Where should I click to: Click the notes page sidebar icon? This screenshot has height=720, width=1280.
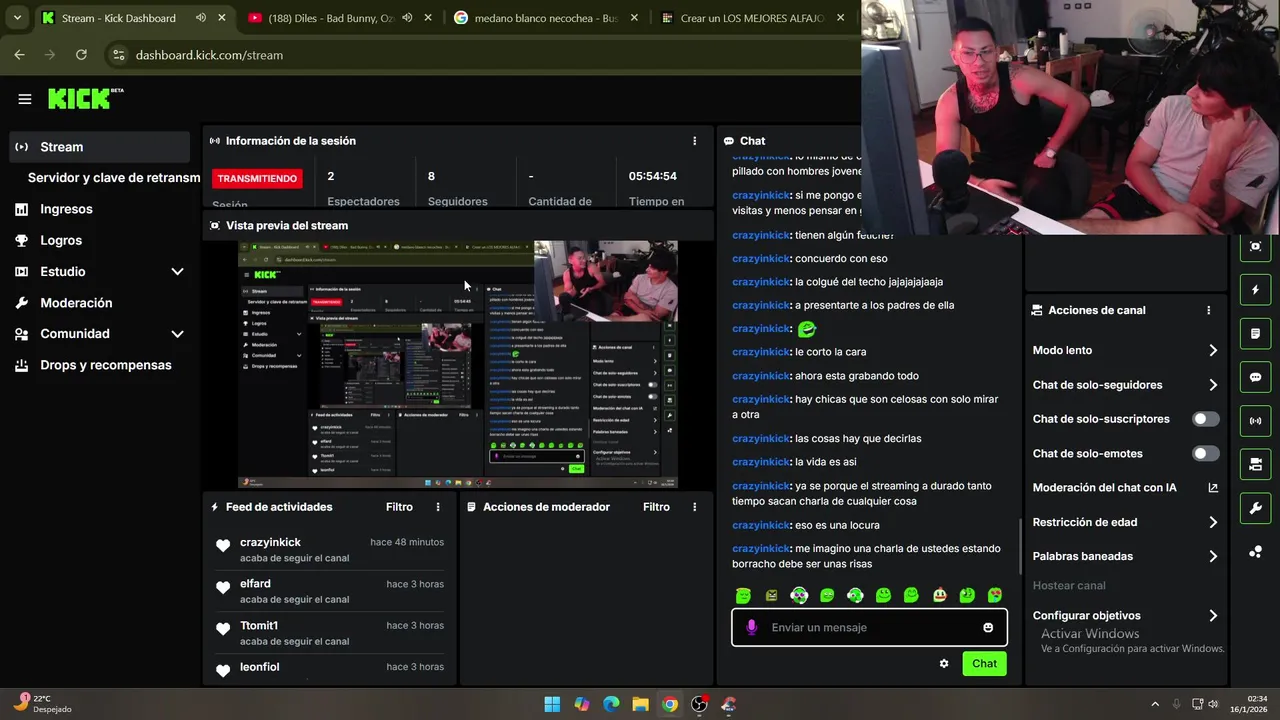[1255, 333]
